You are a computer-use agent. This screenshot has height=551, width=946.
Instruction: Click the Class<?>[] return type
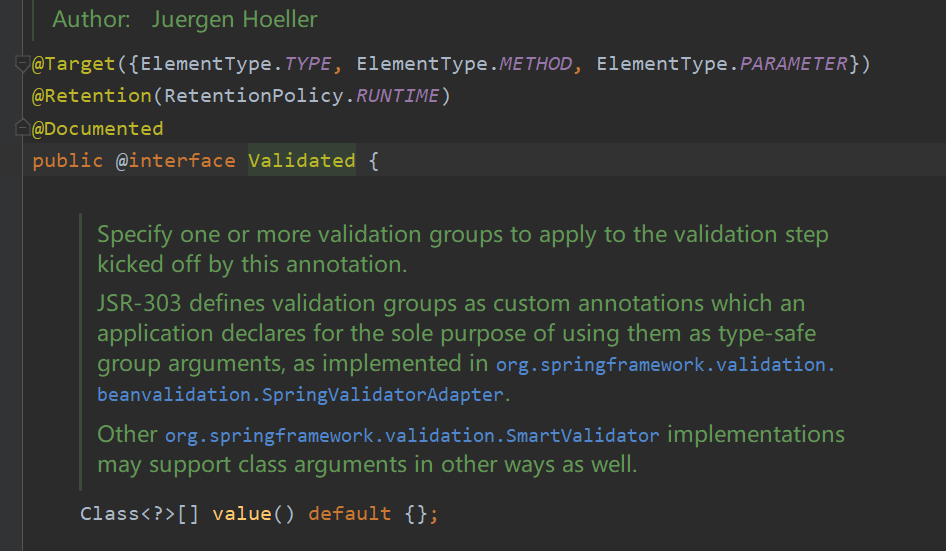[x=139, y=514]
